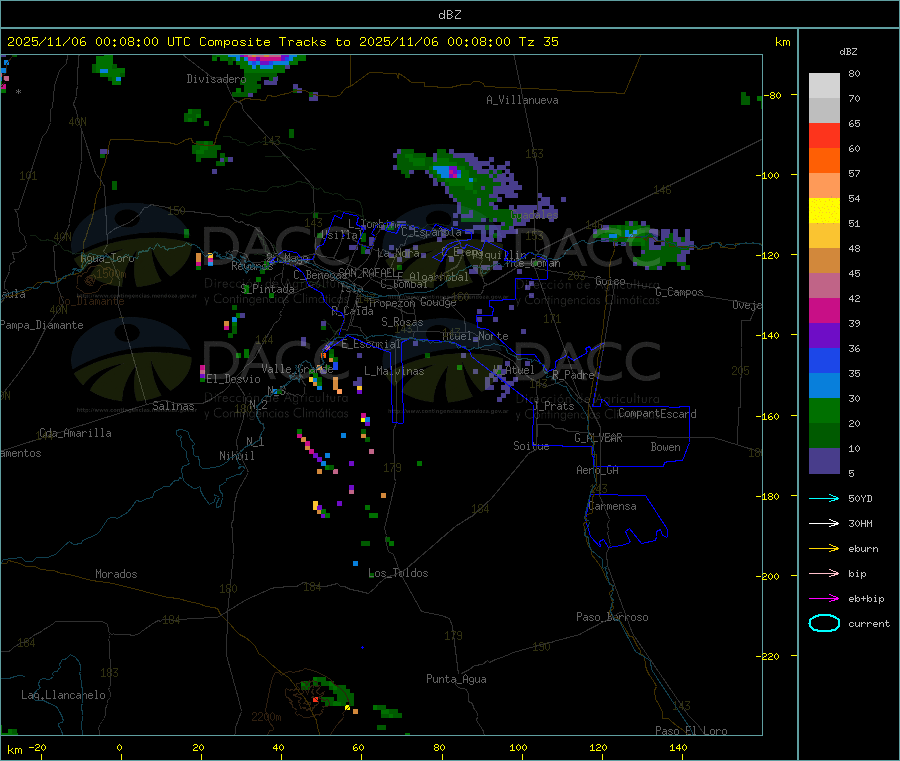Select the light gray swatch between 80 and 70
900x761 pixels.
click(824, 86)
